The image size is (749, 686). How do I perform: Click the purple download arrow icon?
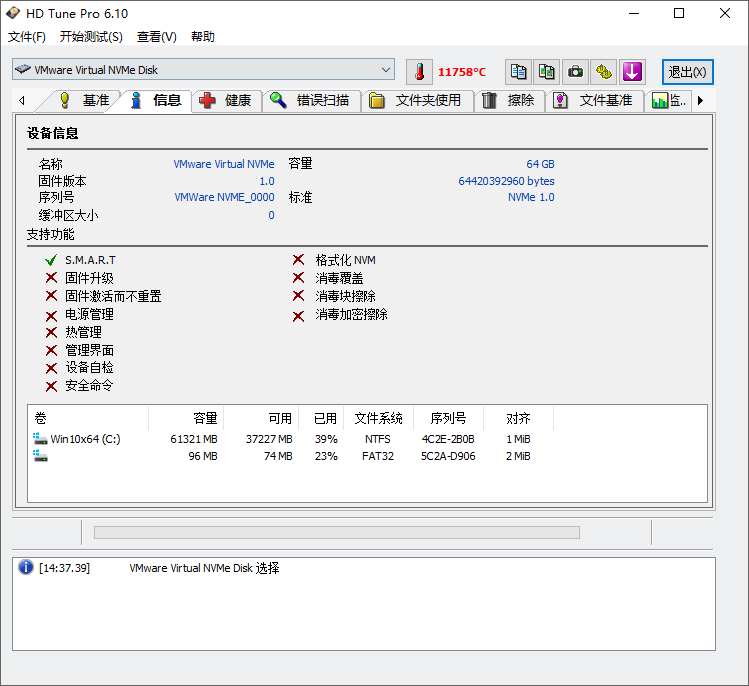pos(632,72)
